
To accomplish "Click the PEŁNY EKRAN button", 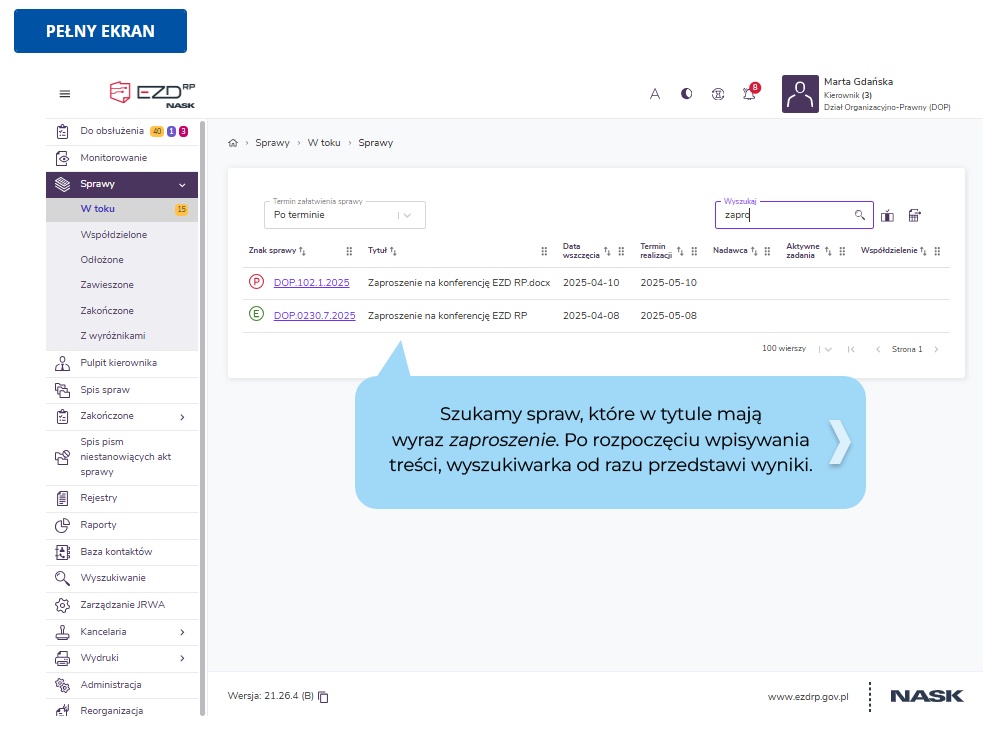I will pos(100,31).
